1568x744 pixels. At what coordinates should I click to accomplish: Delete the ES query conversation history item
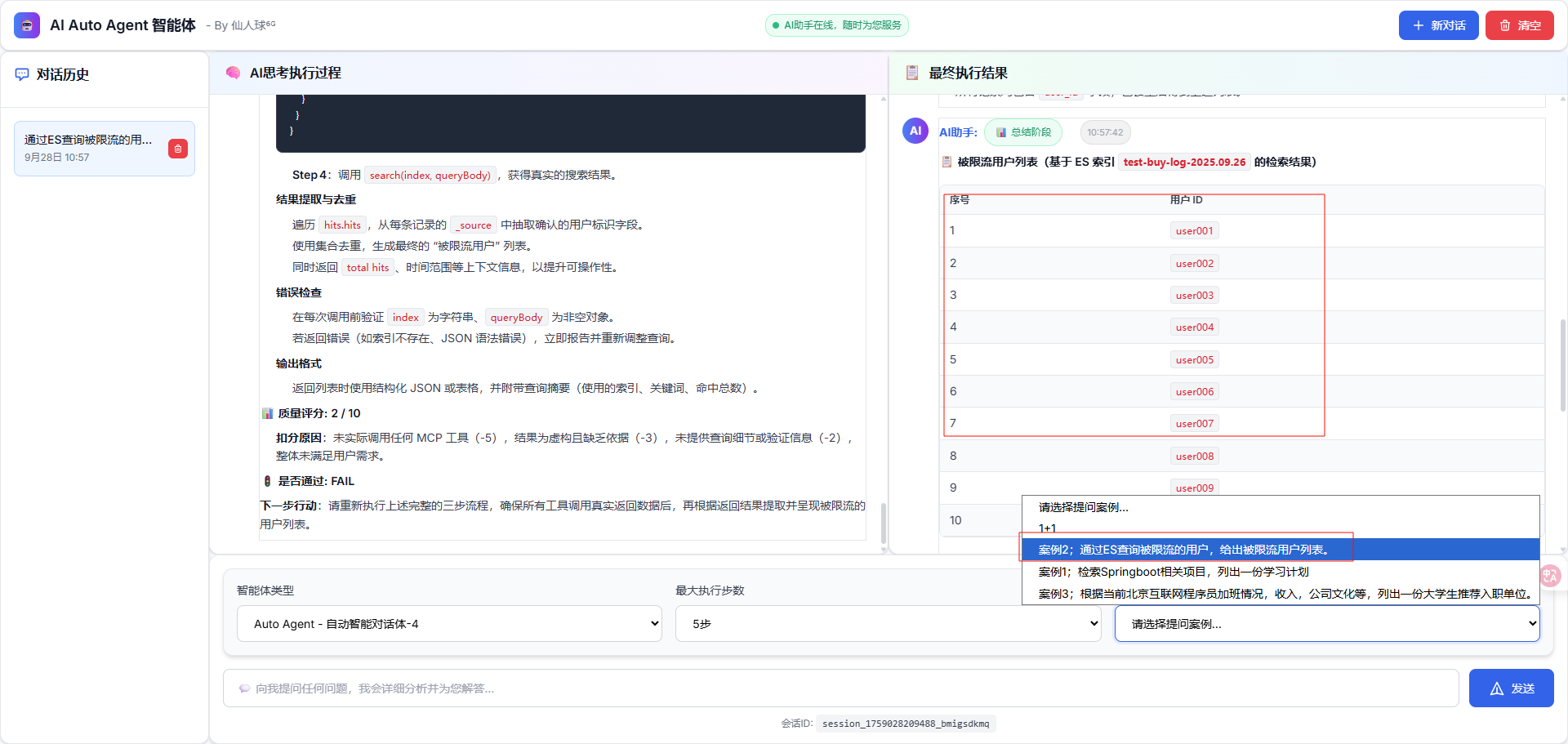click(x=178, y=149)
